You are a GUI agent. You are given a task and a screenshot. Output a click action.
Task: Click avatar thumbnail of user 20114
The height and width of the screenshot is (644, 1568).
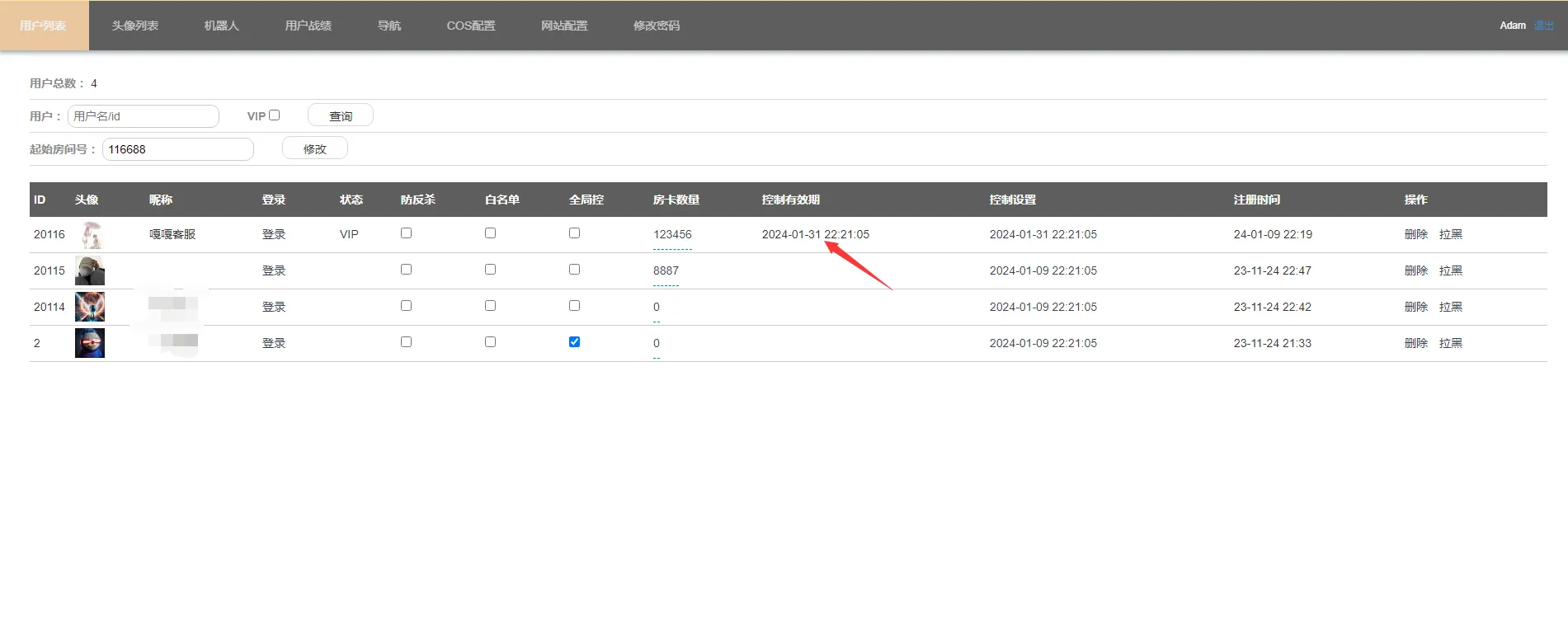click(90, 307)
